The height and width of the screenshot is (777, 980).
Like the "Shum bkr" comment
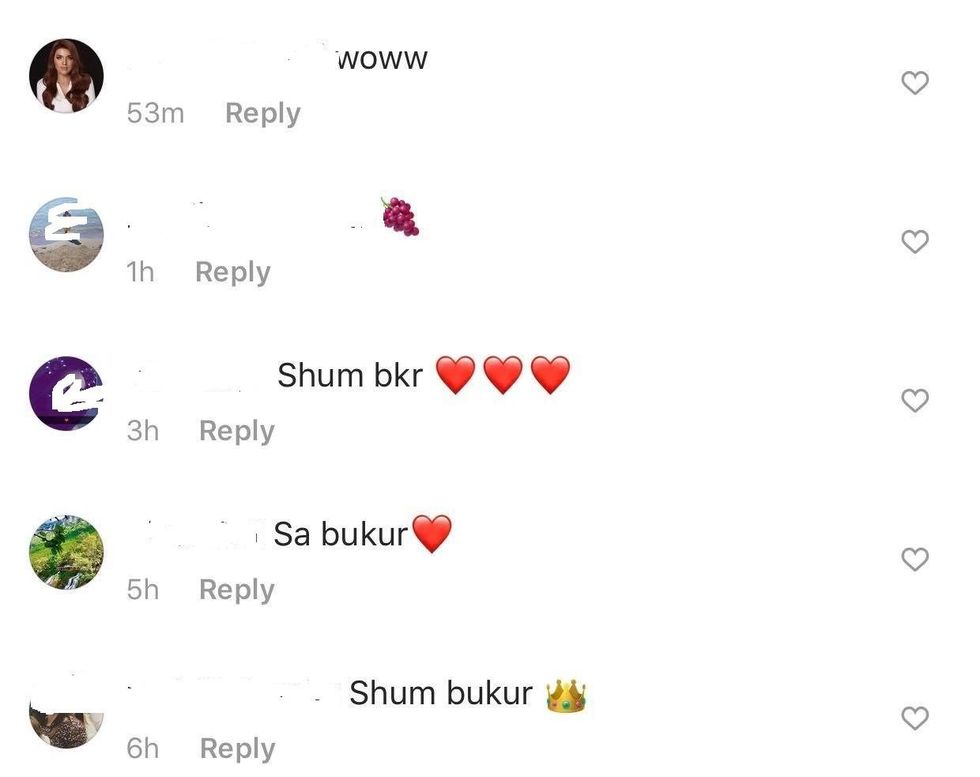click(x=915, y=400)
